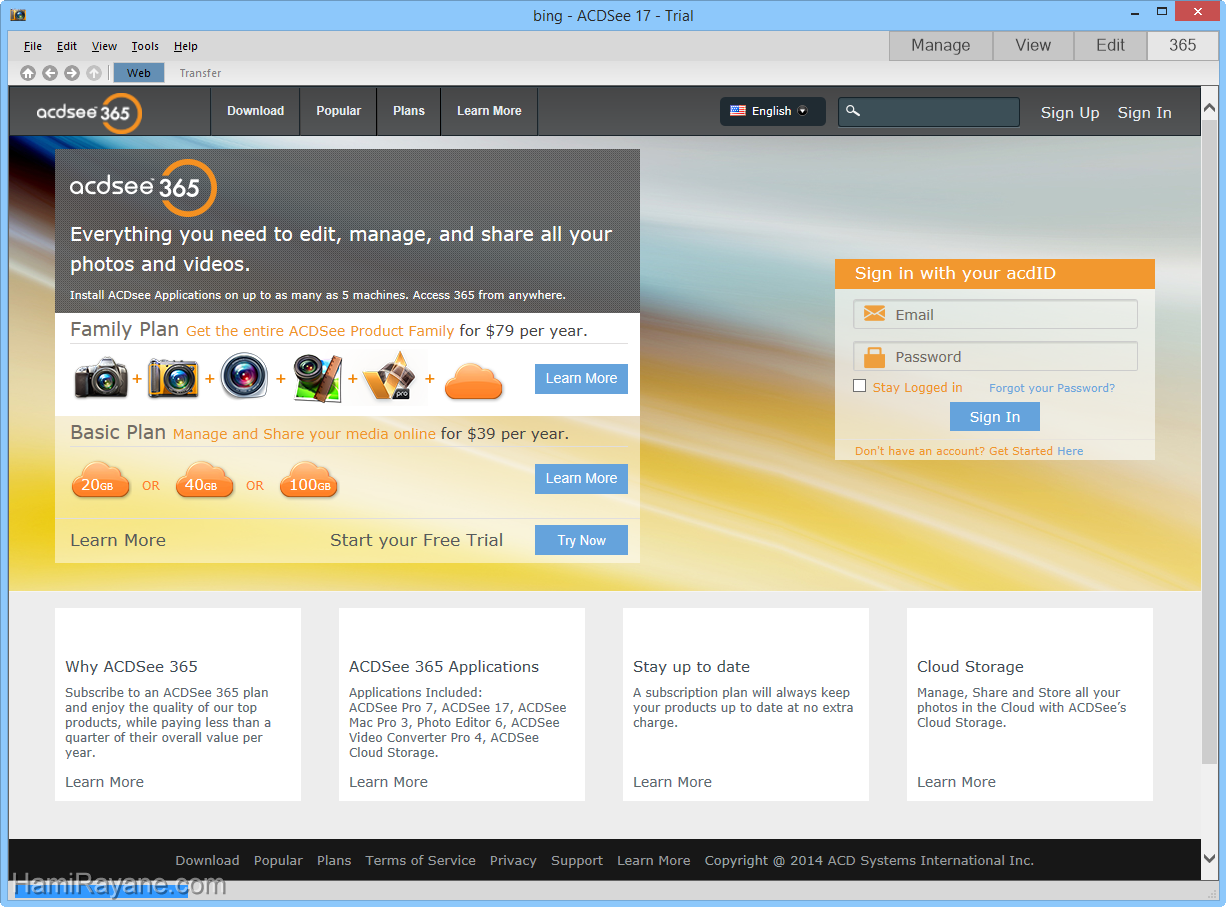The image size is (1226, 907).
Task: Open the Edit menu in the menu bar
Action: point(67,46)
